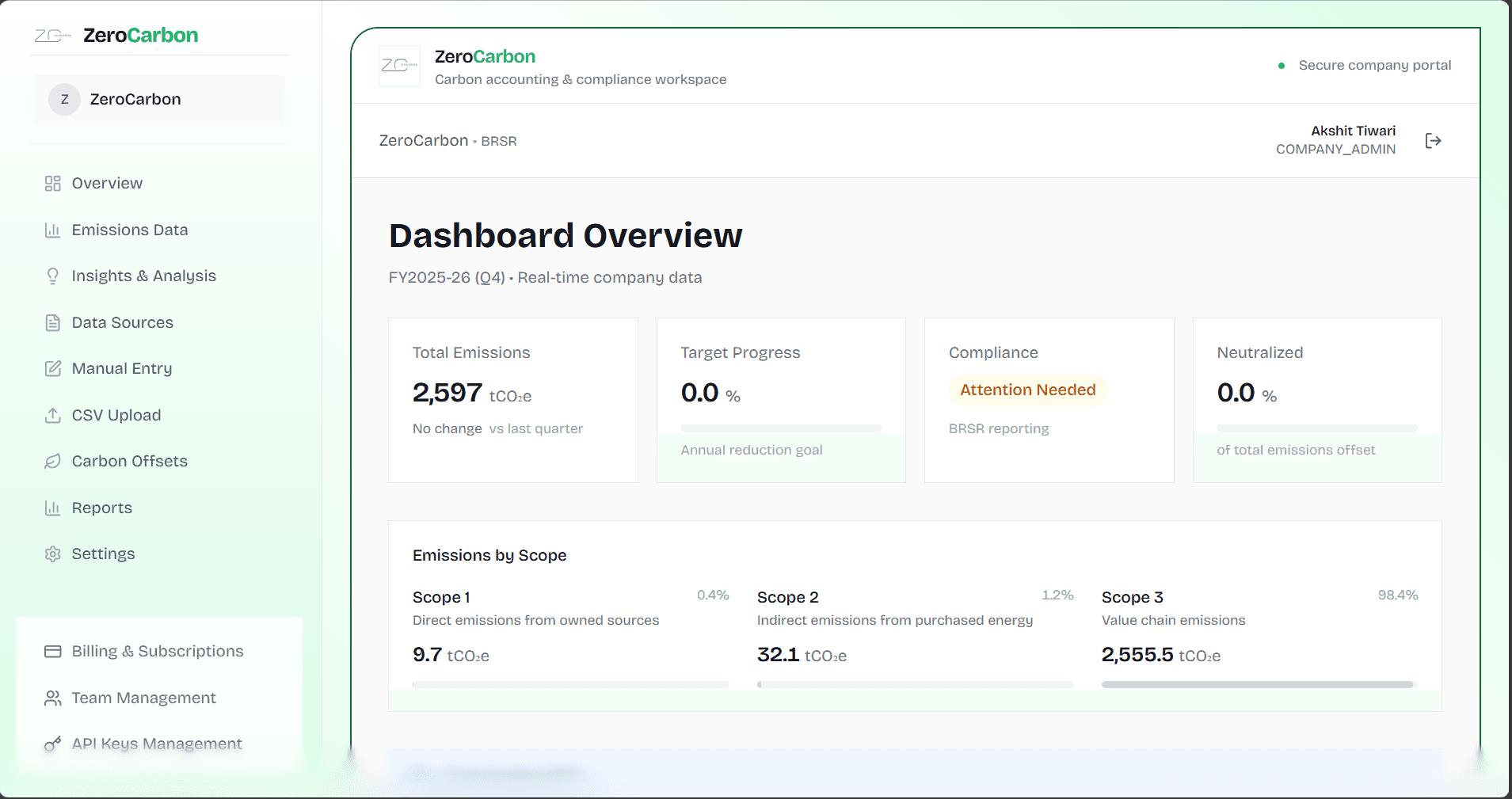Click the ZeroCarbon logo in the header
Image resolution: width=1512 pixels, height=799 pixels.
tap(400, 66)
